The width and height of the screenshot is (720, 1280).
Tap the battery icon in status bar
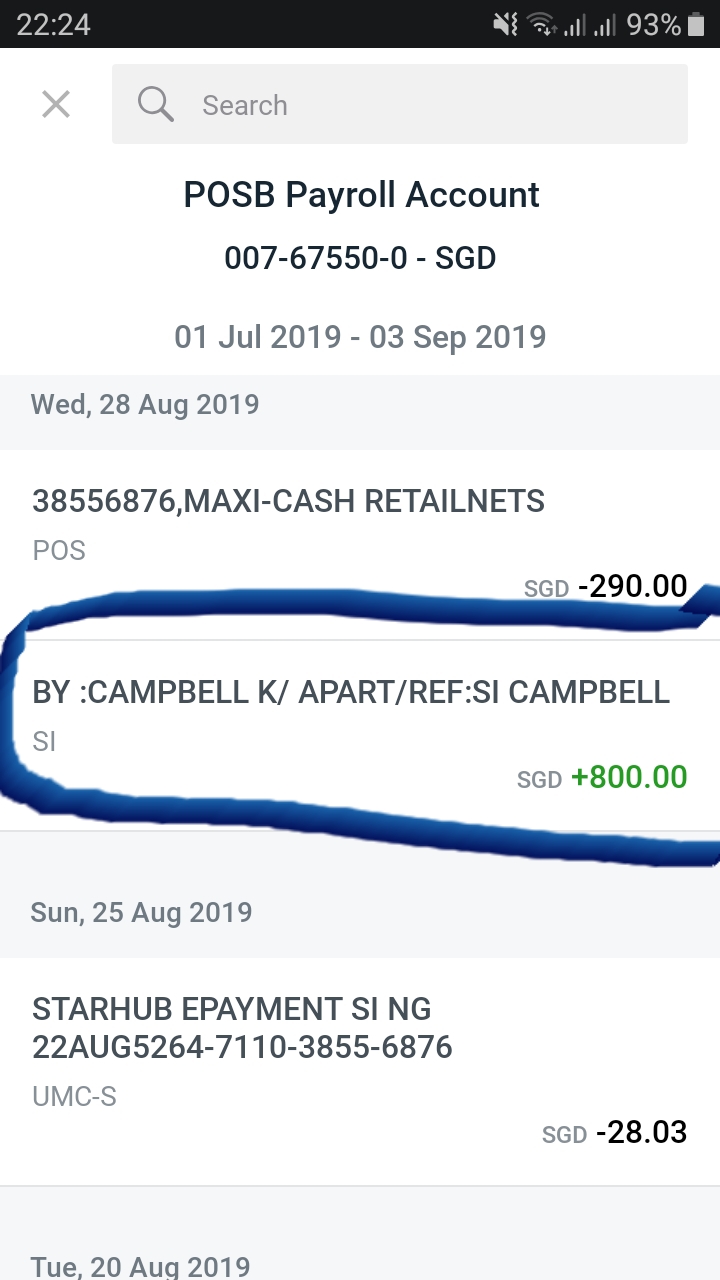click(697, 24)
